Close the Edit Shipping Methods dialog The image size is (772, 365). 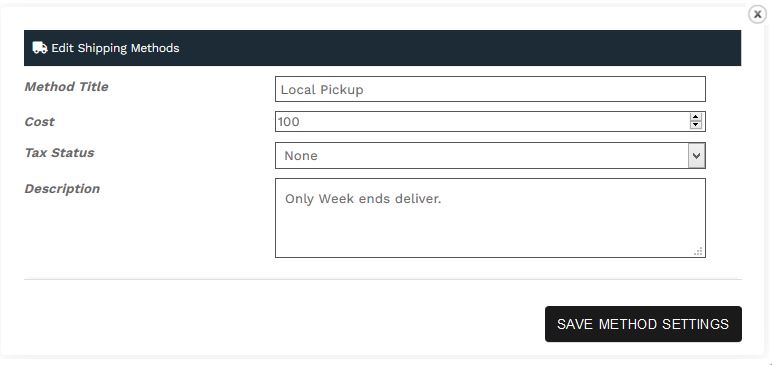pyautogui.click(x=758, y=14)
